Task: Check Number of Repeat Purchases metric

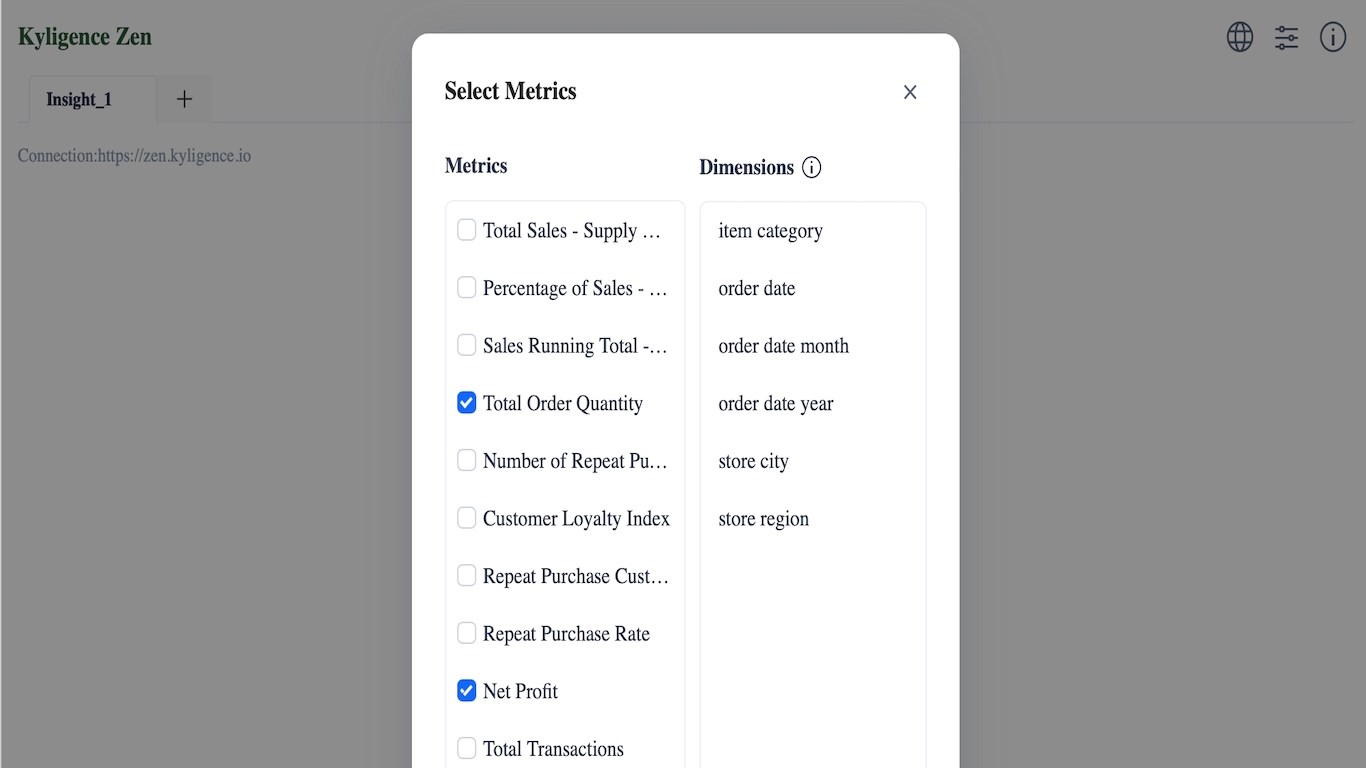Action: (466, 460)
